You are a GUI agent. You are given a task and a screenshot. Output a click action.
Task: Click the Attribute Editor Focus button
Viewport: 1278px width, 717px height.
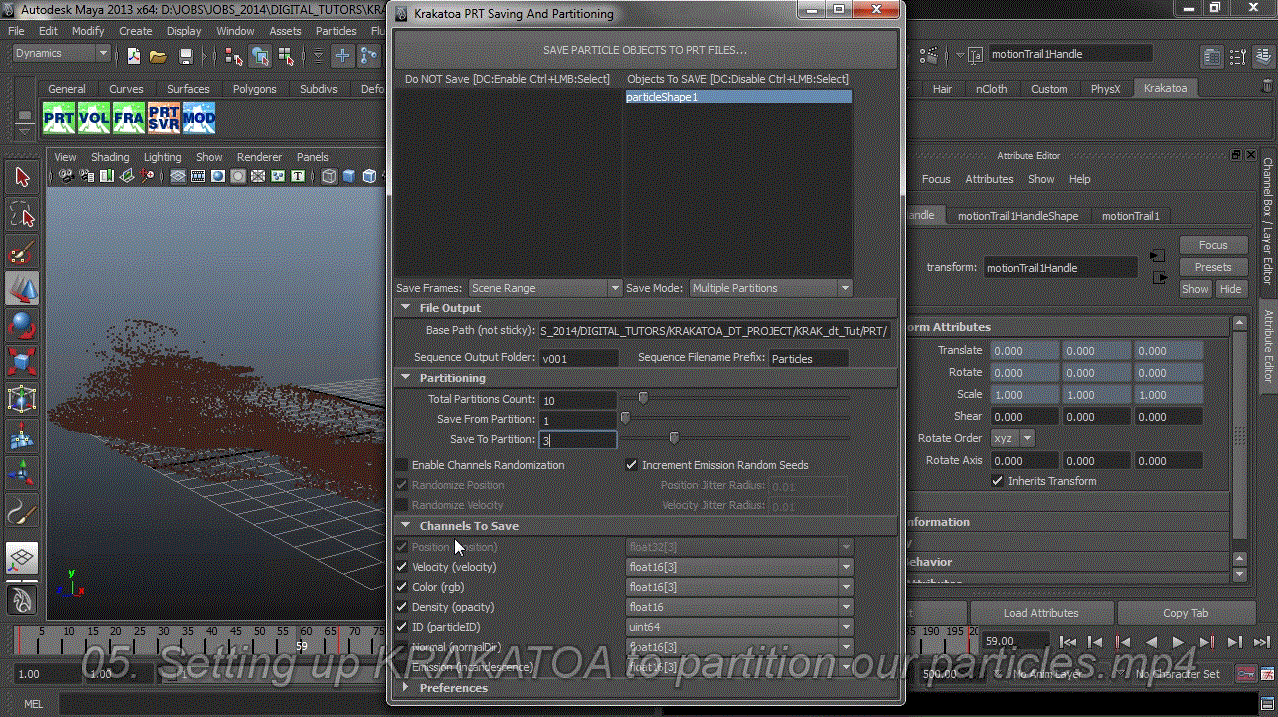pyautogui.click(x=1213, y=245)
